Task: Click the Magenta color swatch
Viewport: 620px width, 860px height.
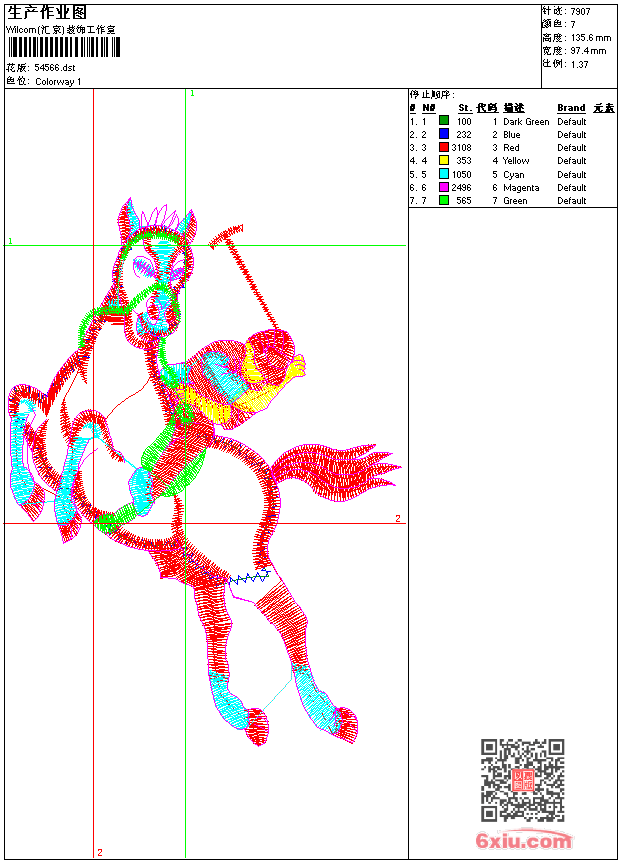Action: pyautogui.click(x=444, y=187)
